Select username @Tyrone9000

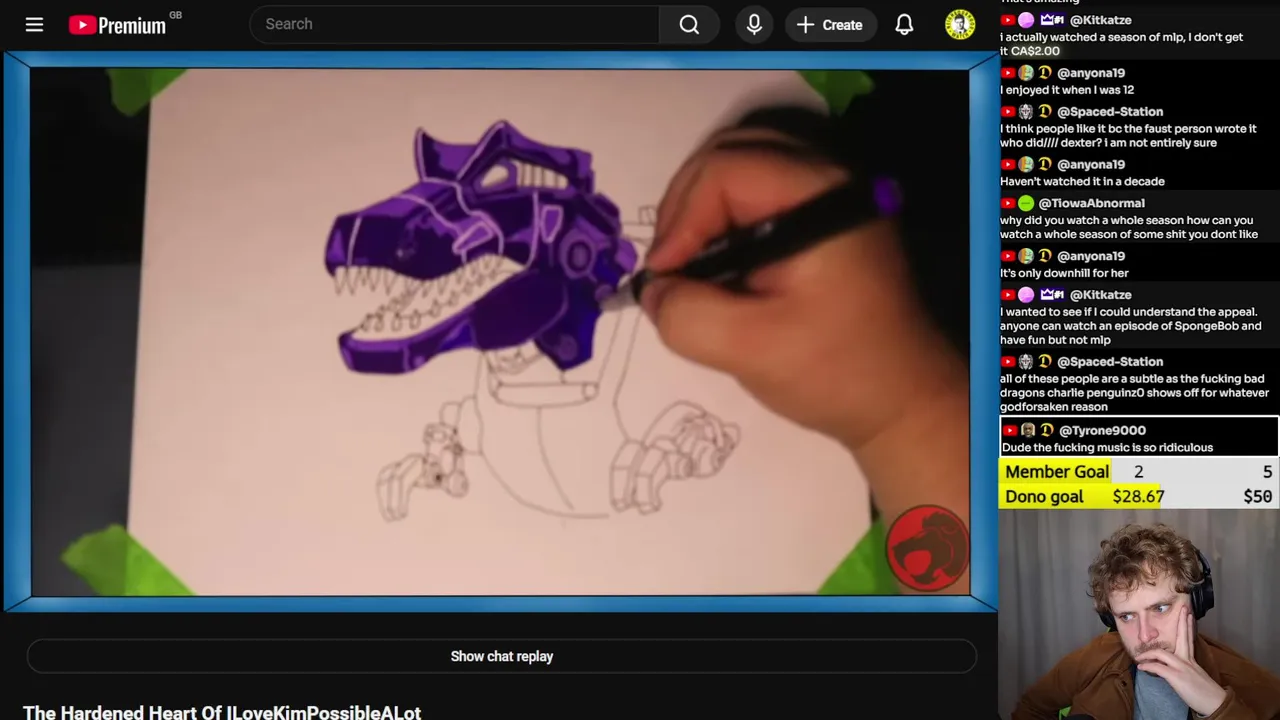pos(1102,431)
